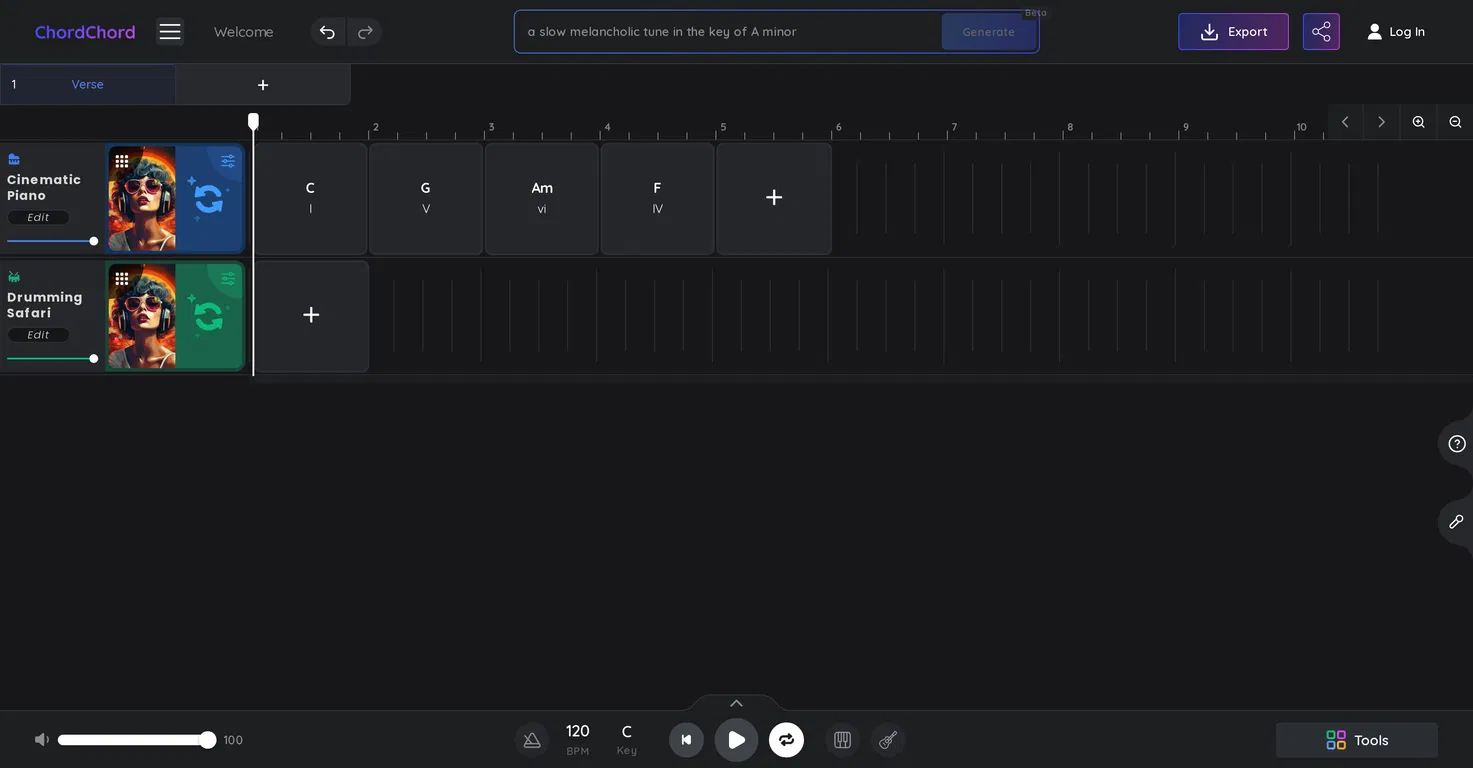Open the Tools panel
1473x768 pixels.
tap(1357, 740)
